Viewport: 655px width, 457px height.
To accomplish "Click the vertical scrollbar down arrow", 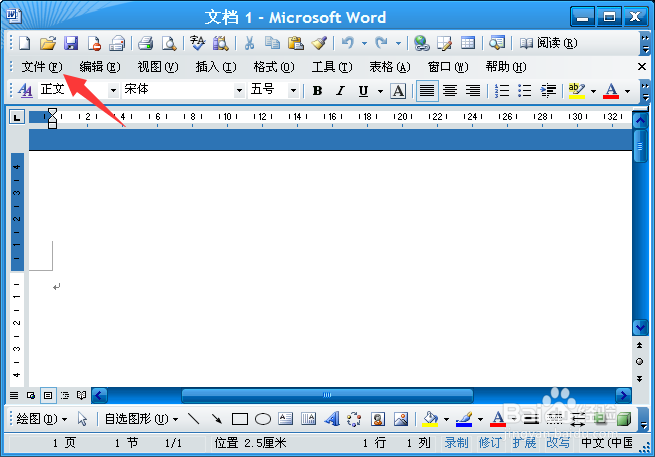I will pos(640,327).
